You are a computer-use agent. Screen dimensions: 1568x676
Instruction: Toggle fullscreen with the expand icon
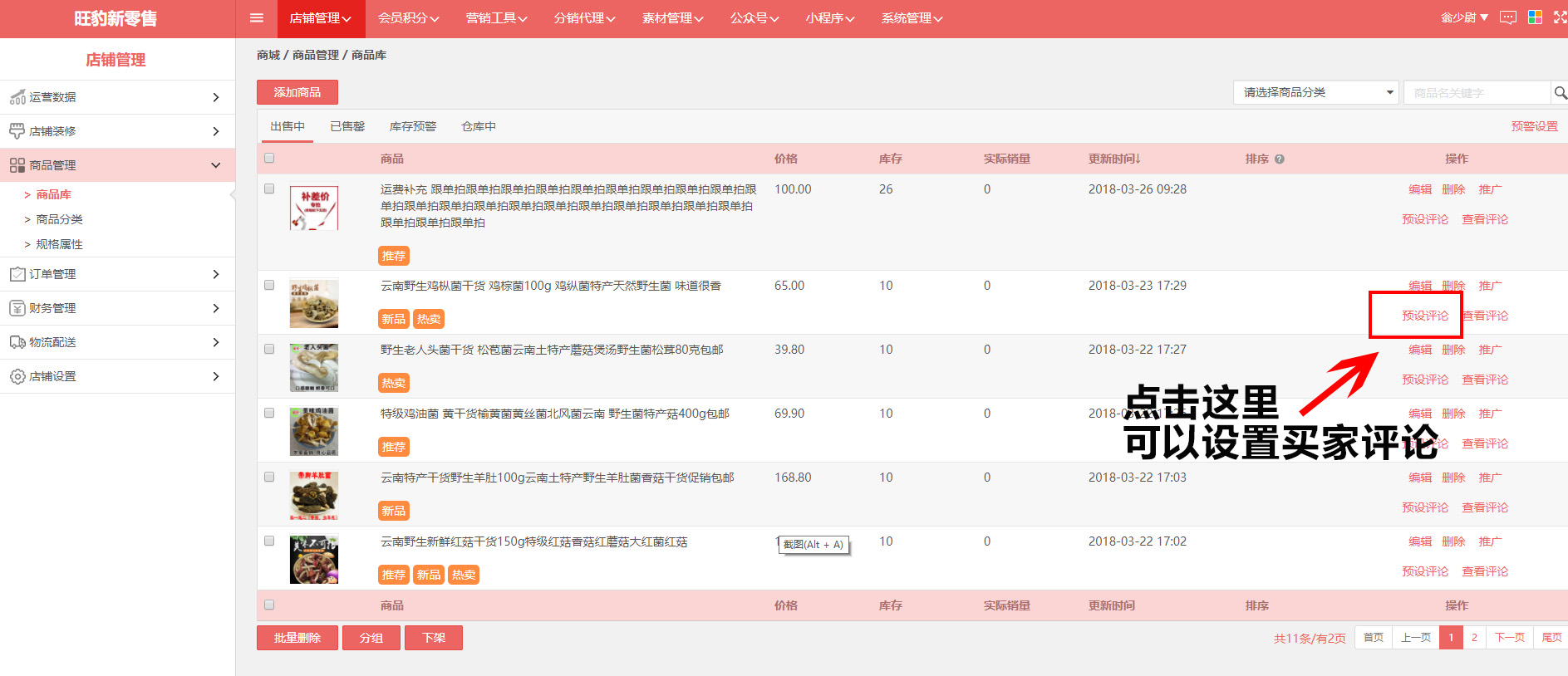coord(1560,17)
